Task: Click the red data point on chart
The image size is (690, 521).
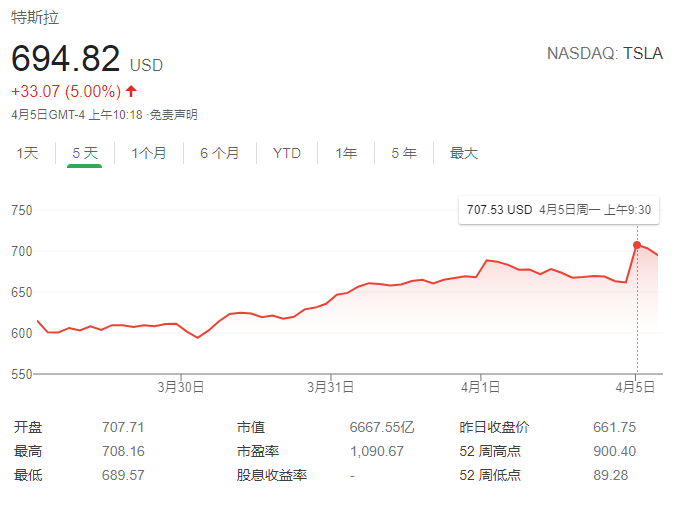Action: (x=637, y=245)
